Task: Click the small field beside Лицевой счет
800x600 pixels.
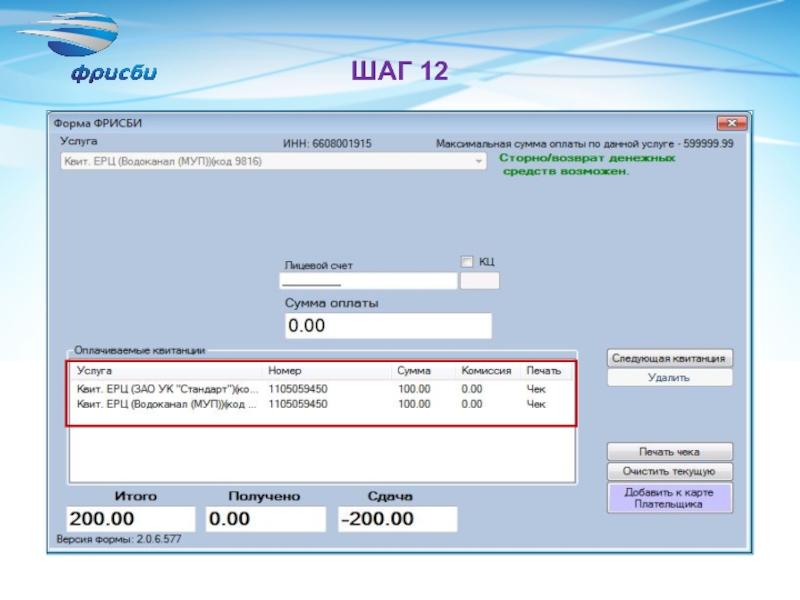Action: 480,281
